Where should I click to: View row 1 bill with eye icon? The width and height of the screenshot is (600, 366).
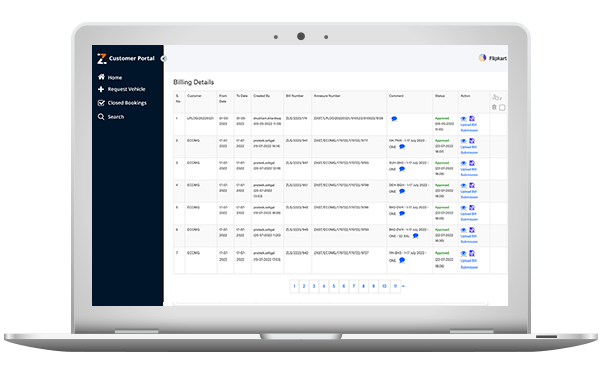click(463, 119)
